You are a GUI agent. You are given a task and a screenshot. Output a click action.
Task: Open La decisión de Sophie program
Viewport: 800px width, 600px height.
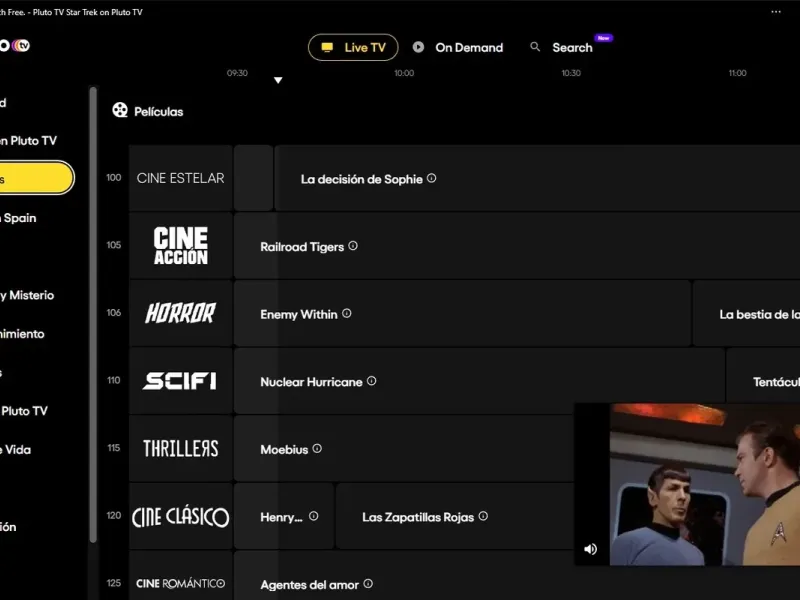point(537,178)
